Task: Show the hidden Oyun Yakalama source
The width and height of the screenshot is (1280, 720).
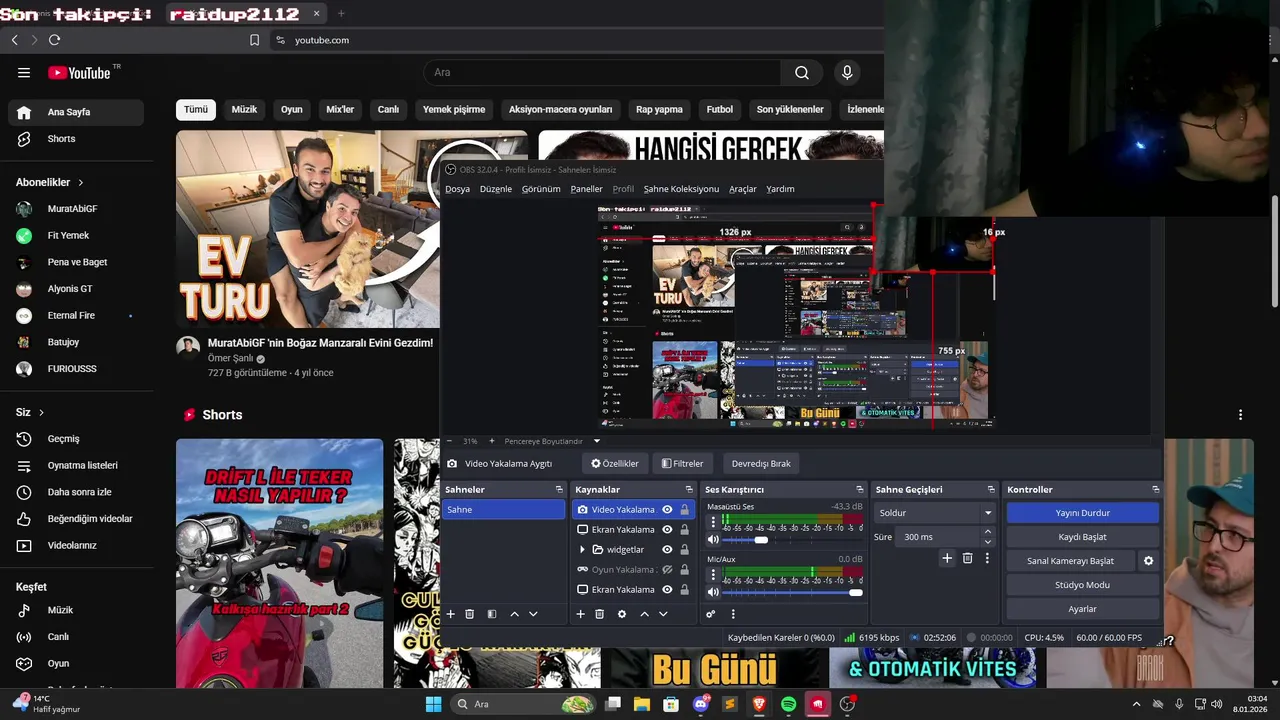Action: (667, 569)
